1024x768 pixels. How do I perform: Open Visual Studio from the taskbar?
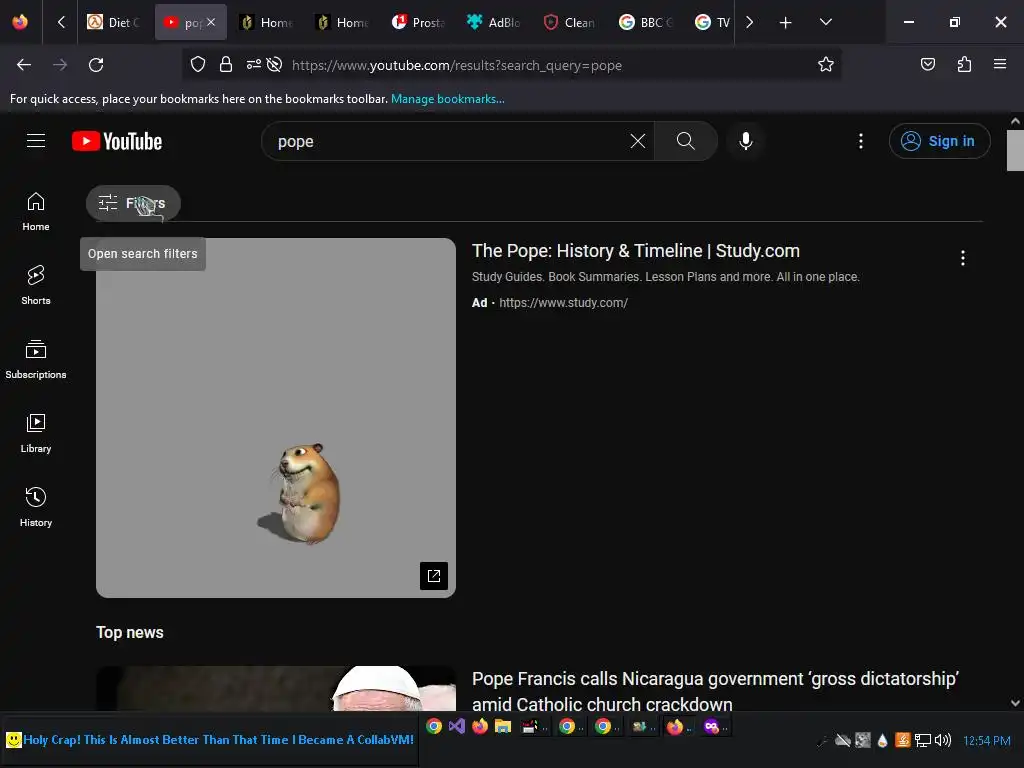[x=456, y=726]
